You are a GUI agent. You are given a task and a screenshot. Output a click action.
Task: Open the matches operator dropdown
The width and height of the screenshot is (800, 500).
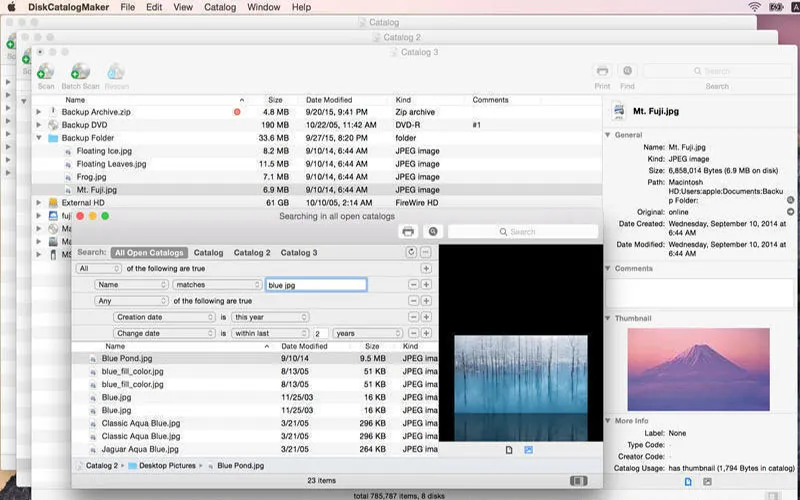coord(217,285)
